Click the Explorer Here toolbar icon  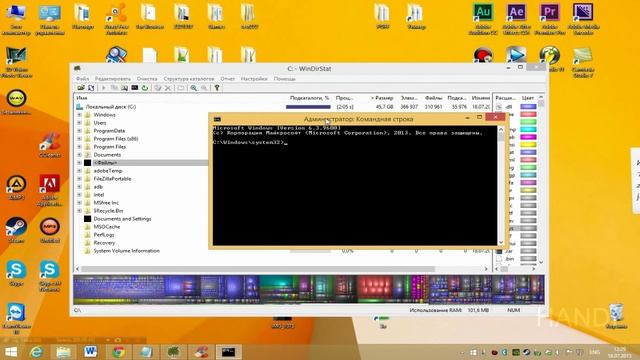click(124, 88)
